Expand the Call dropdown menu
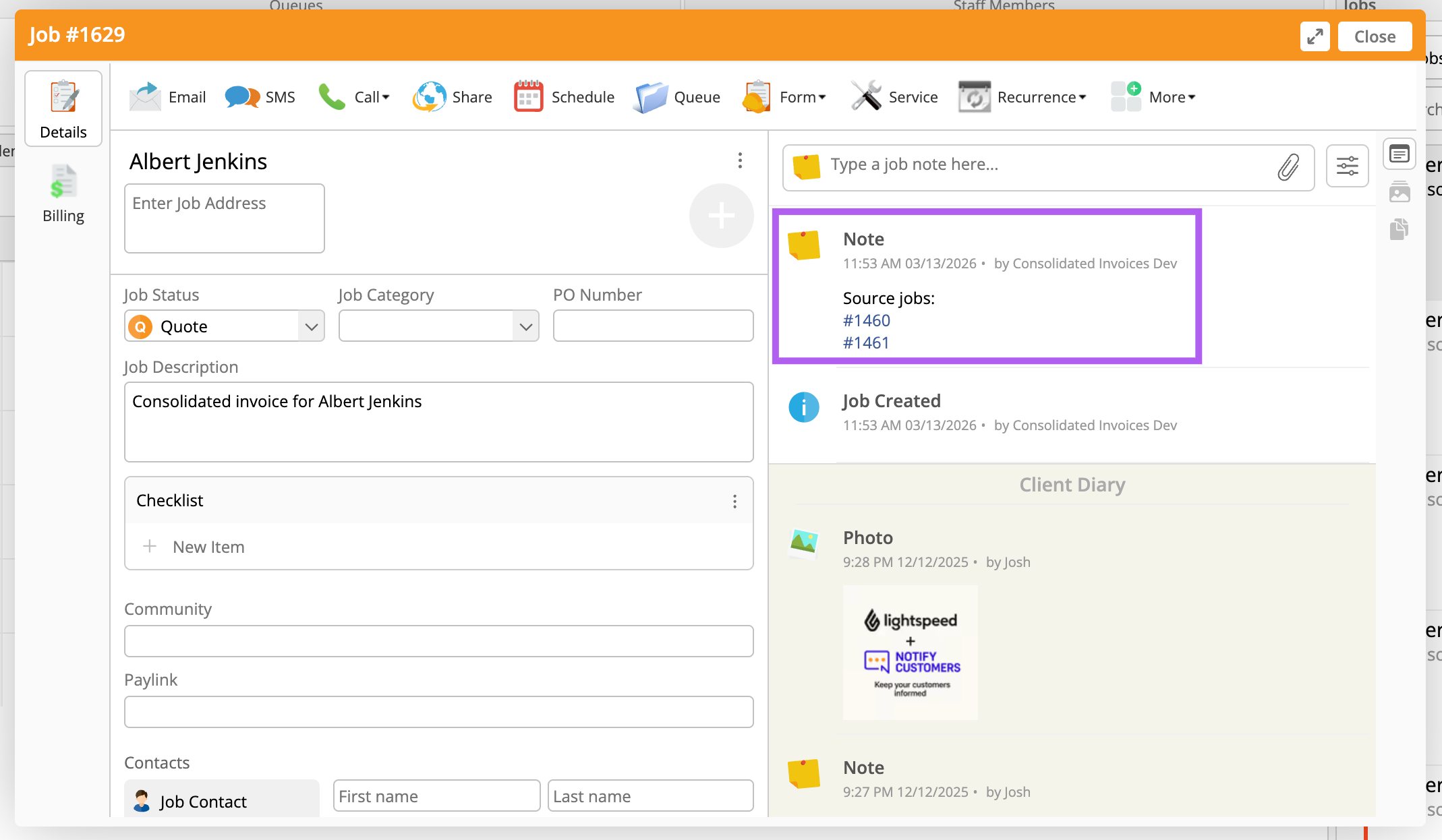 point(372,97)
